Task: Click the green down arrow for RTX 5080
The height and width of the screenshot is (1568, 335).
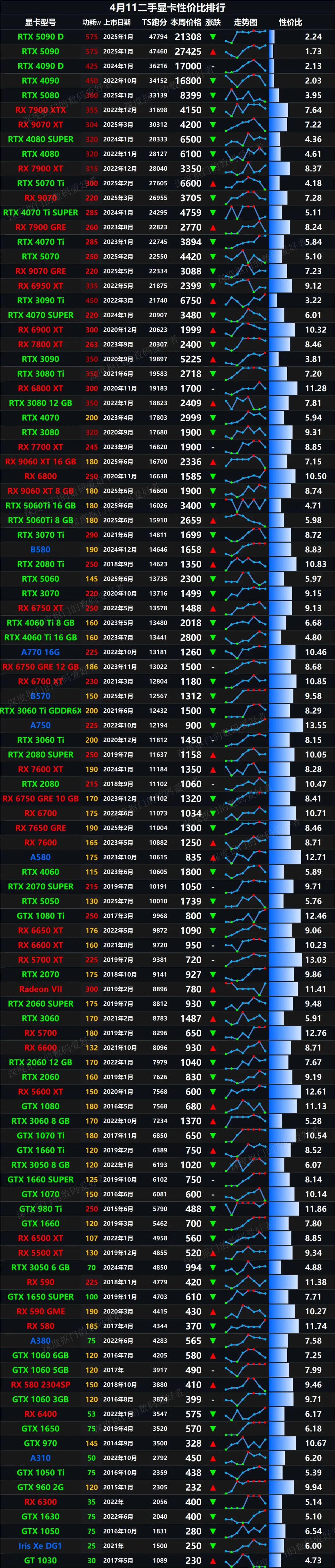Action: pos(213,96)
